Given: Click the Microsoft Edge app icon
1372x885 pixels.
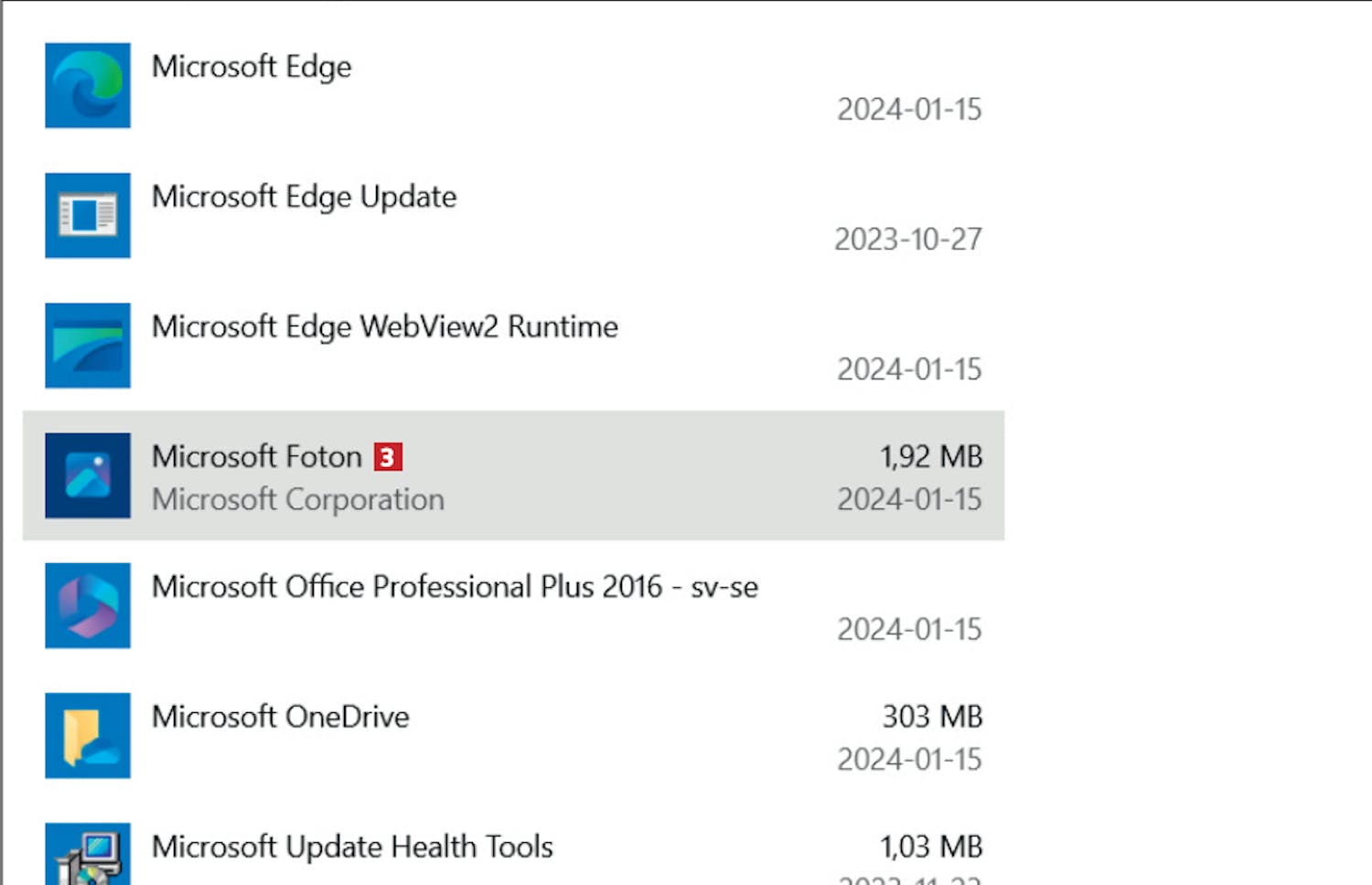Looking at the screenshot, I should click(x=88, y=85).
